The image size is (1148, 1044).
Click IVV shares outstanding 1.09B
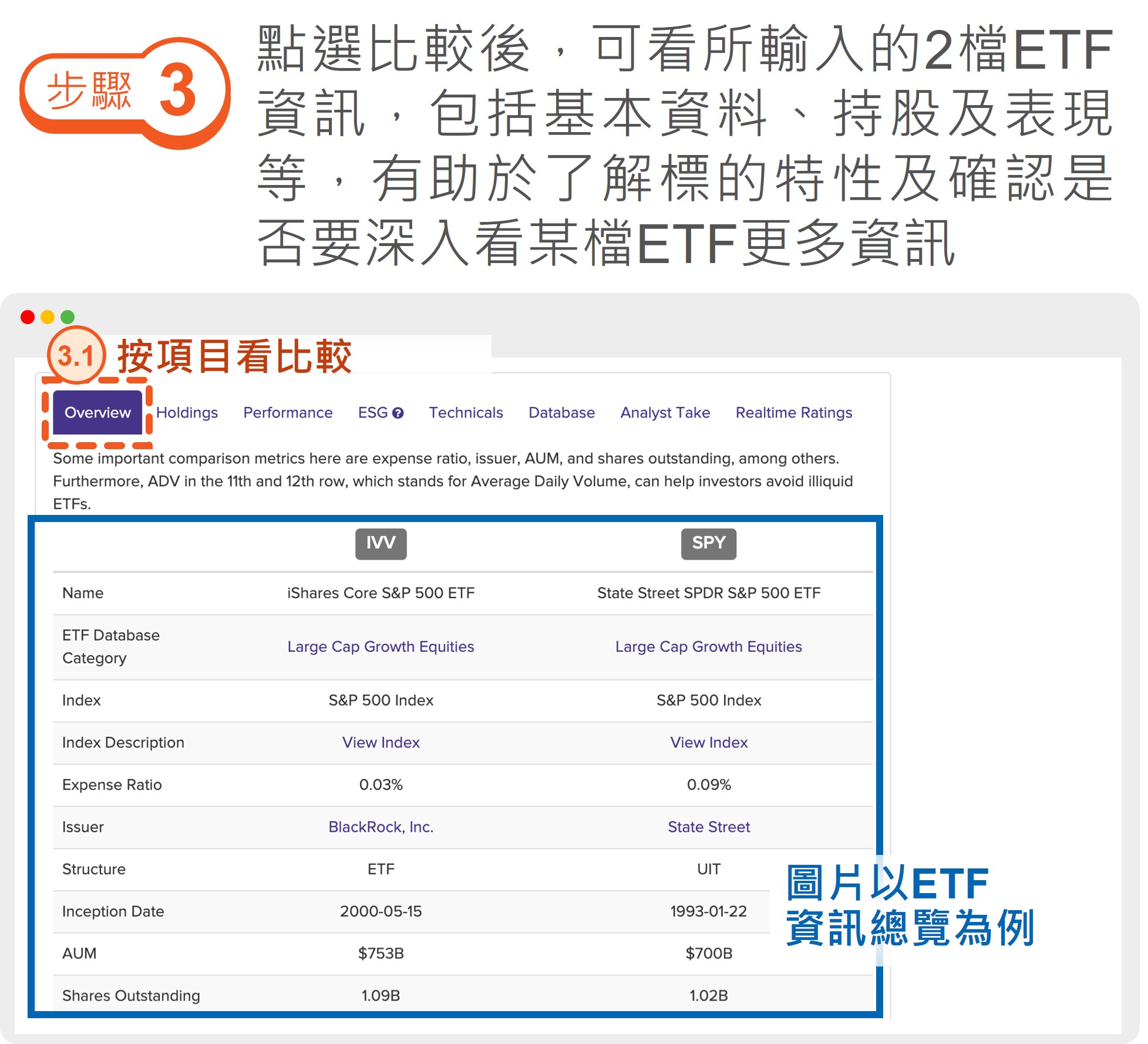(x=381, y=995)
